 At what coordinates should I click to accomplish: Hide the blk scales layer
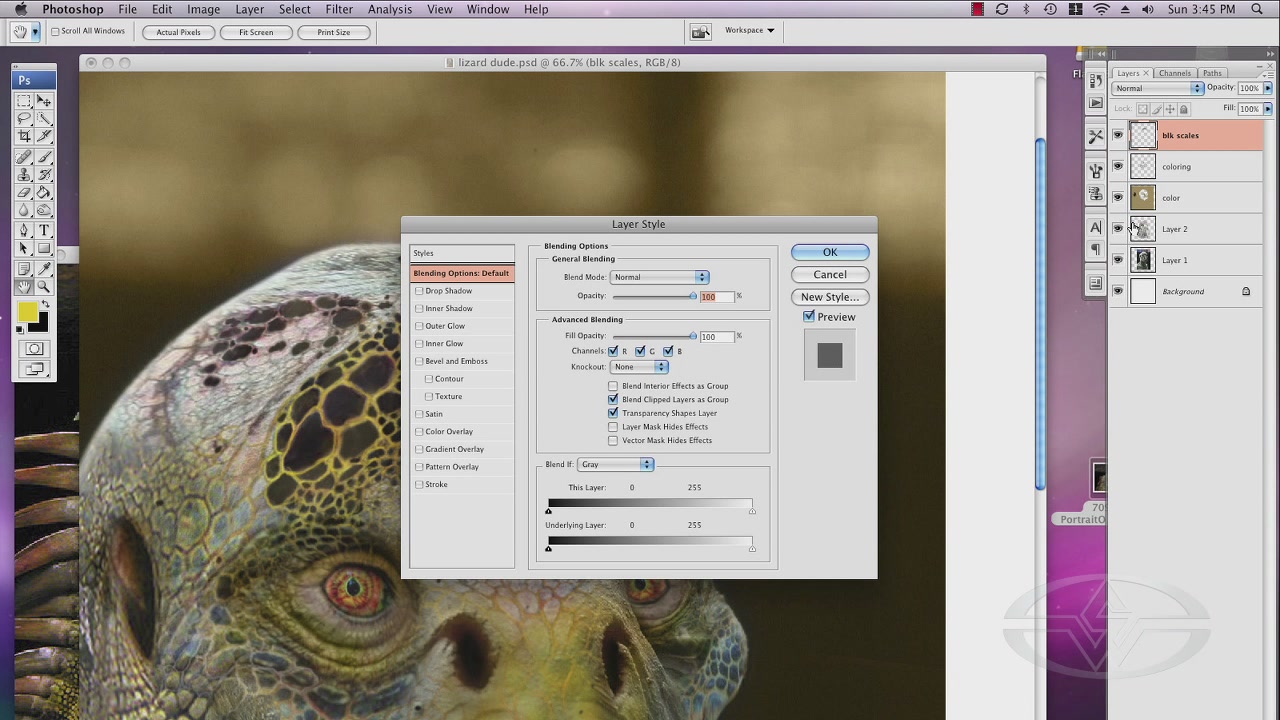1118,136
